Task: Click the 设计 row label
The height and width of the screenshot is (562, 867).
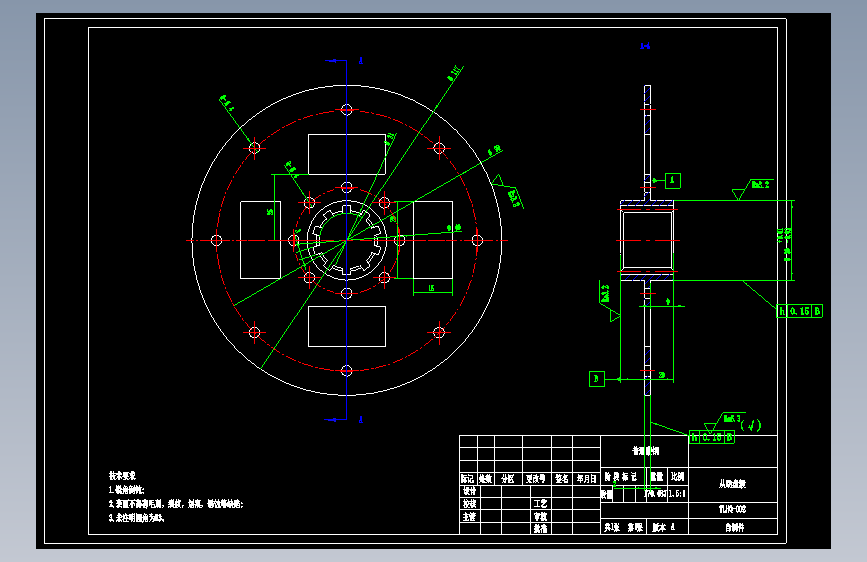Action: tap(469, 491)
